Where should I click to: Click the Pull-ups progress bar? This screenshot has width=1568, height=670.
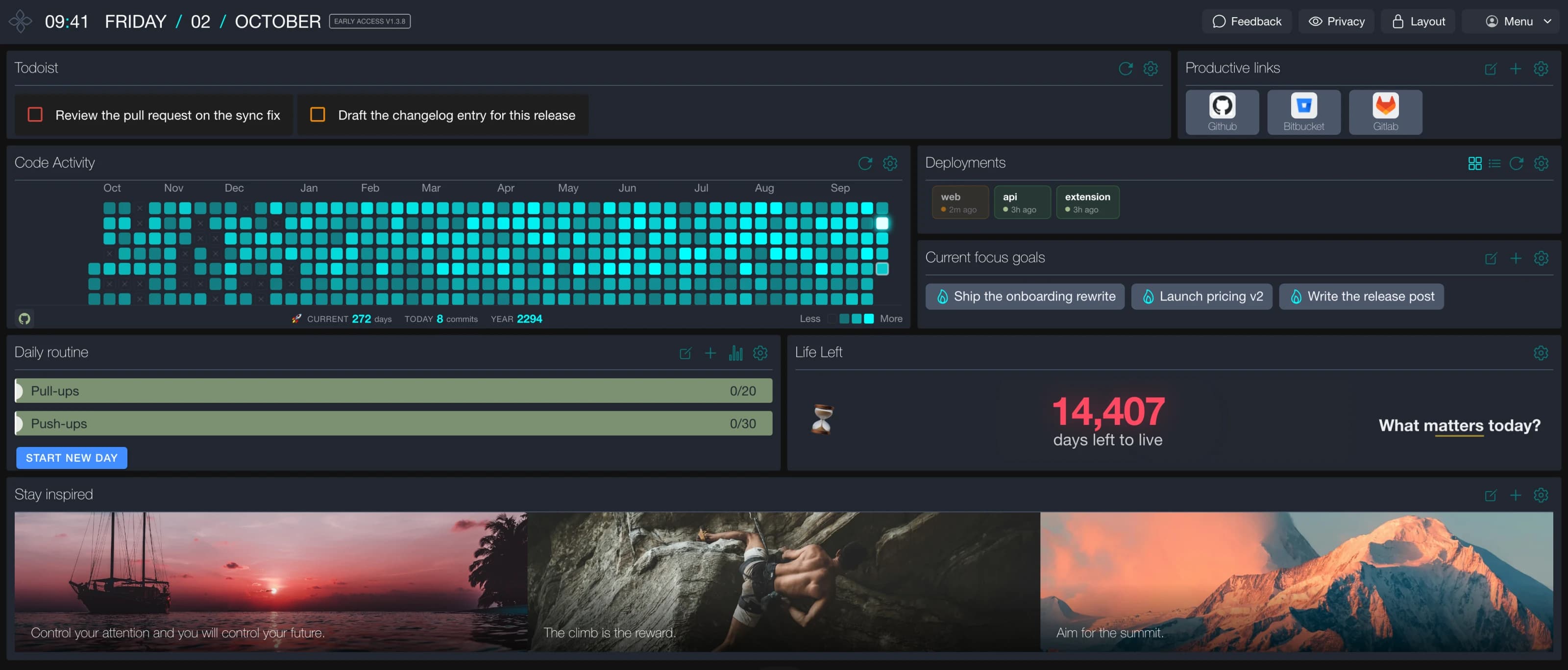click(x=393, y=391)
